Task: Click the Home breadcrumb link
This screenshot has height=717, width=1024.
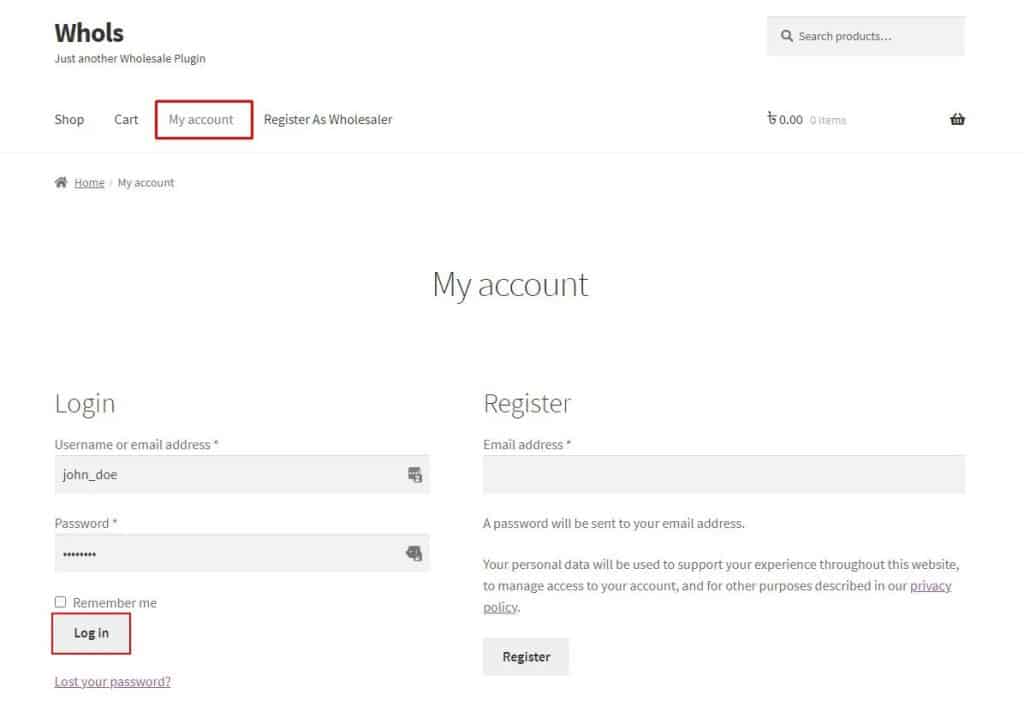Action: point(89,183)
